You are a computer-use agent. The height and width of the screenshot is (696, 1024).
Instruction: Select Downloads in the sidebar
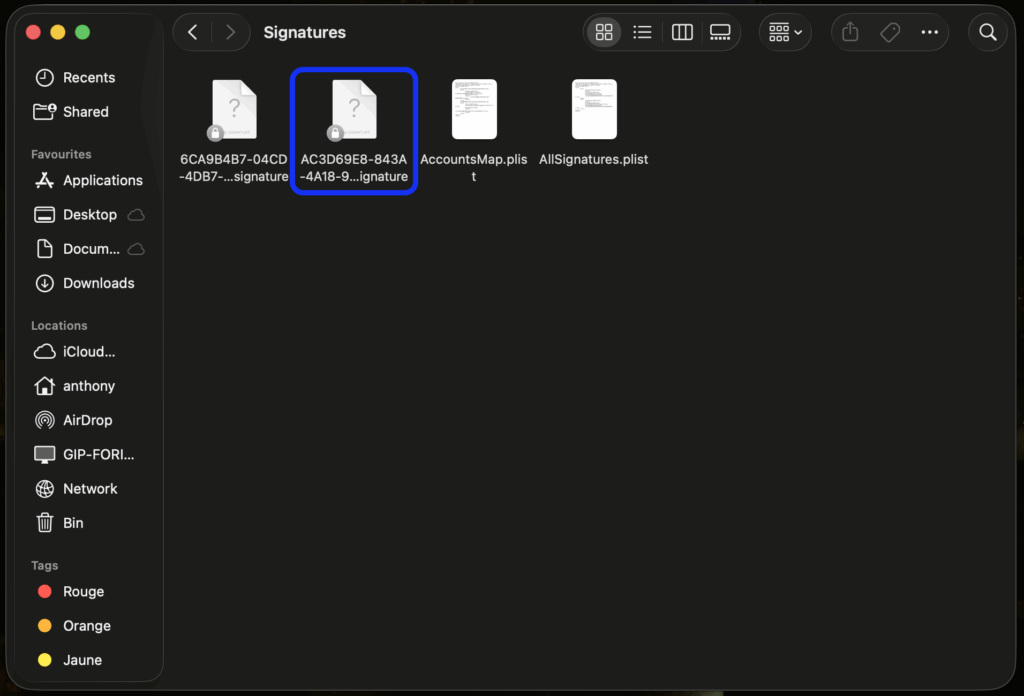(98, 284)
